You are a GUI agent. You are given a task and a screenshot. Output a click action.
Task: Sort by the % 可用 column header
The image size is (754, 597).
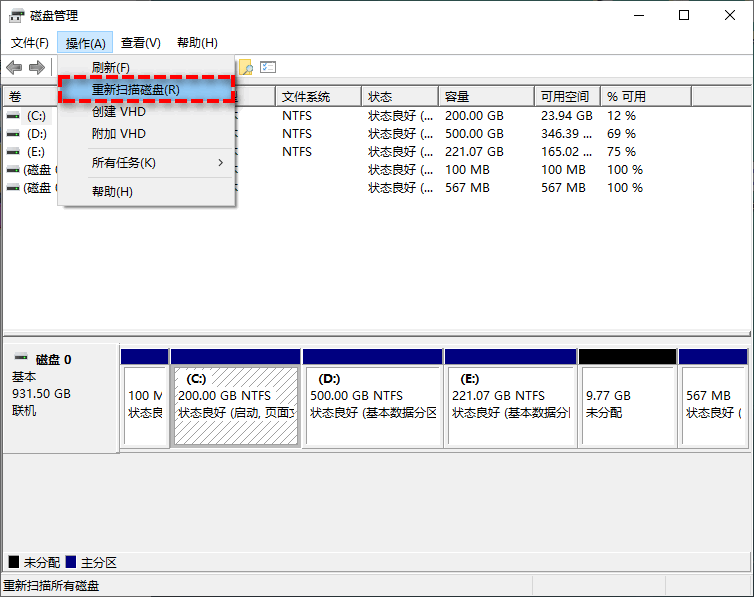coord(646,97)
